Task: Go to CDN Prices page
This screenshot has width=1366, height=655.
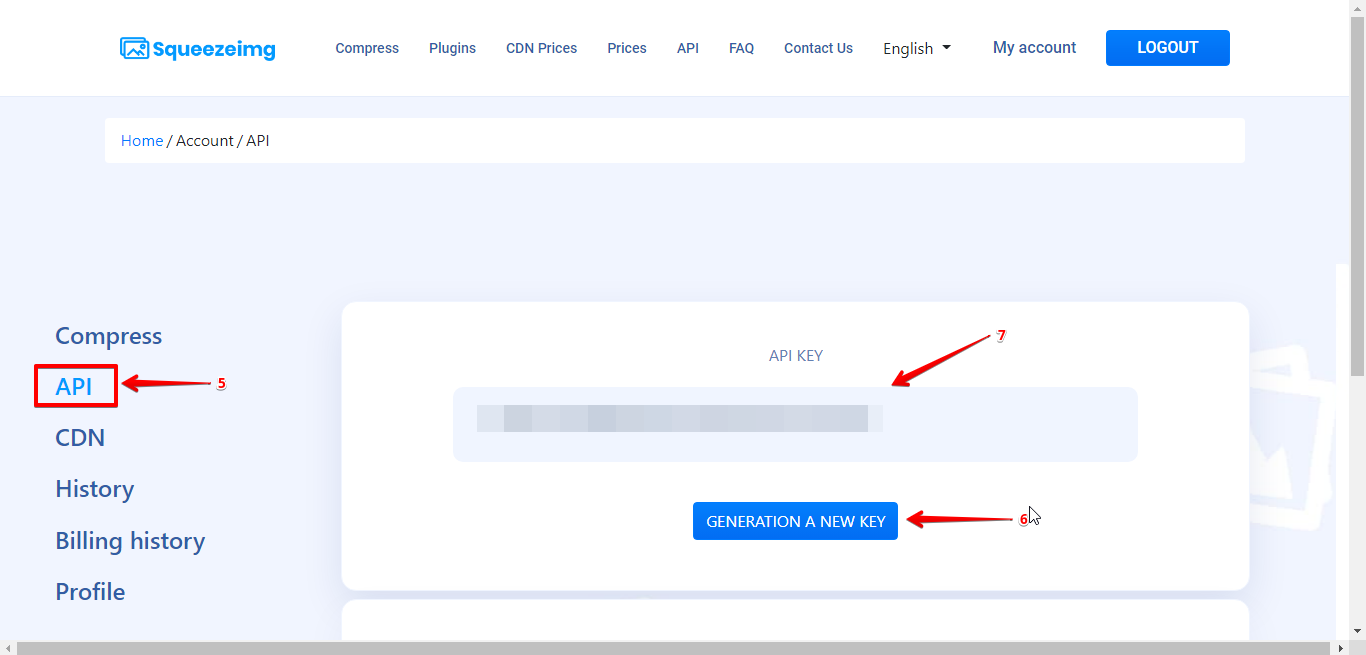Action: (x=541, y=48)
